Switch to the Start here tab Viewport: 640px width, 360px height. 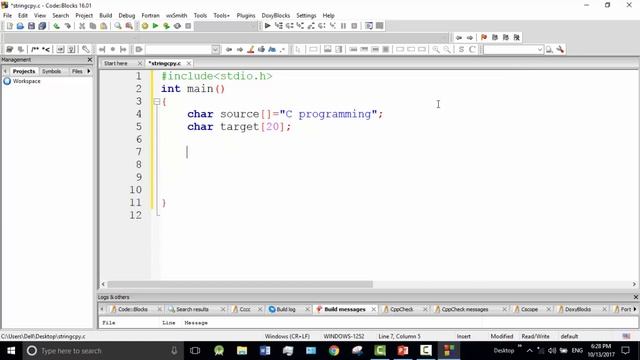pos(116,63)
